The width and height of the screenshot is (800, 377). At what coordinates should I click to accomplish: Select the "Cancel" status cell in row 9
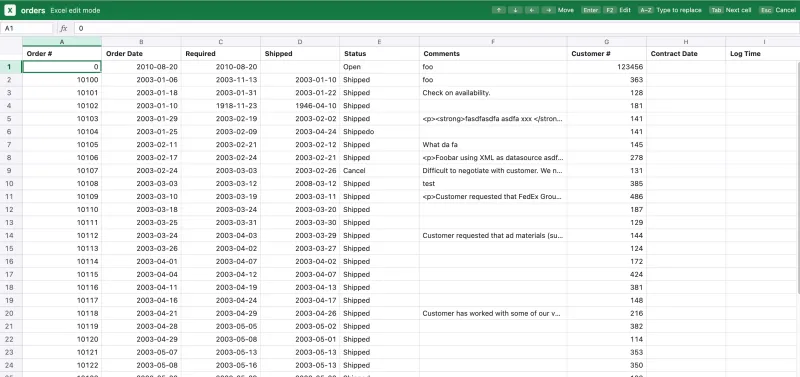pos(380,170)
